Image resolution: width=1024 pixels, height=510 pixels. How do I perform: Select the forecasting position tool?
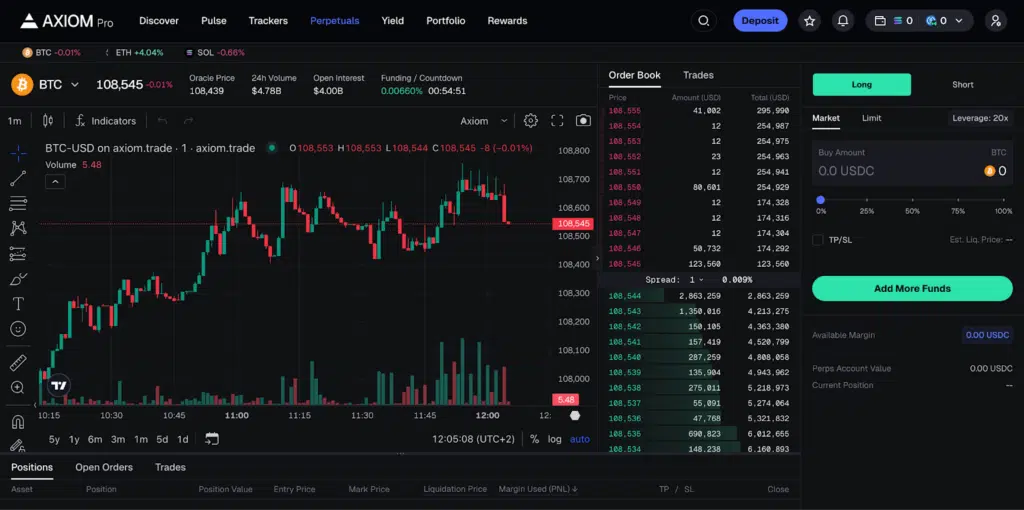(18, 254)
